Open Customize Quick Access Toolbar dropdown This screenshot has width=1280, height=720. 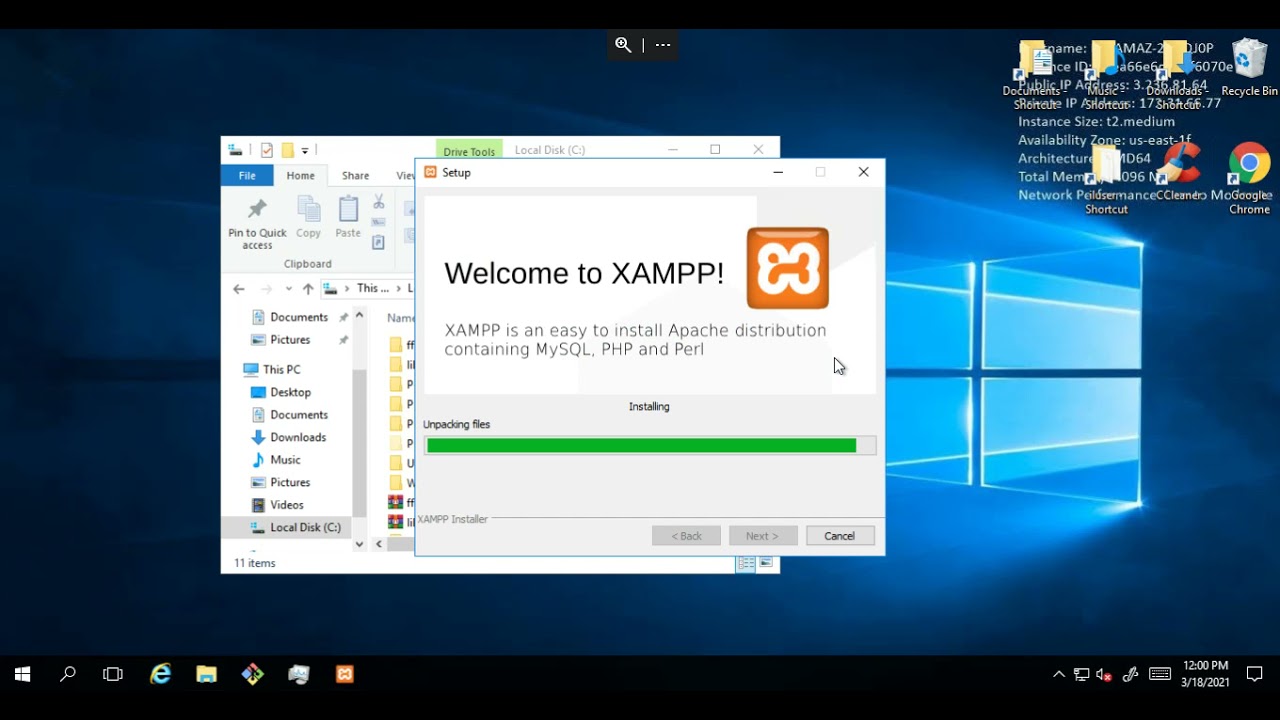pos(305,151)
